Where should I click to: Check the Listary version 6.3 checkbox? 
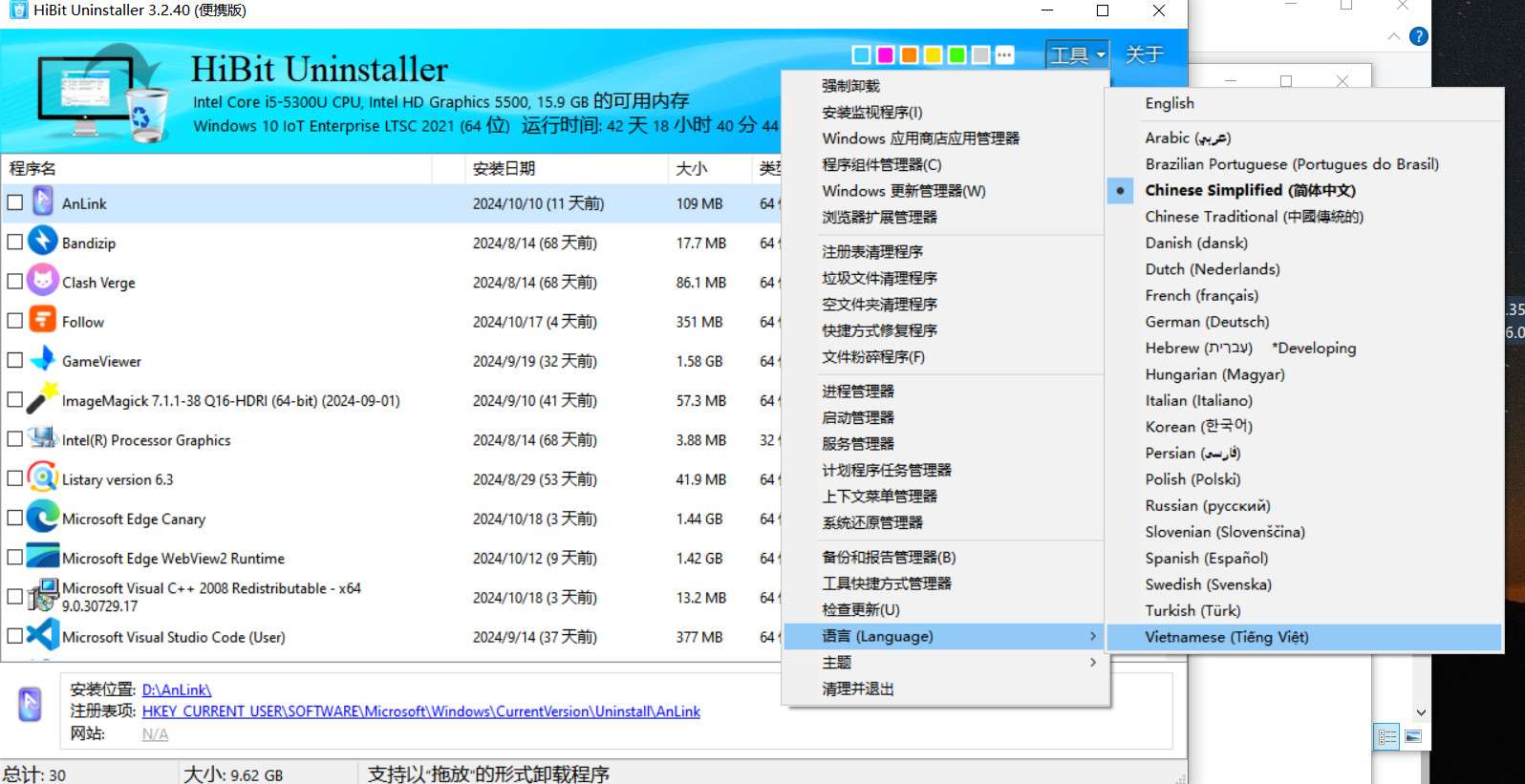14,478
